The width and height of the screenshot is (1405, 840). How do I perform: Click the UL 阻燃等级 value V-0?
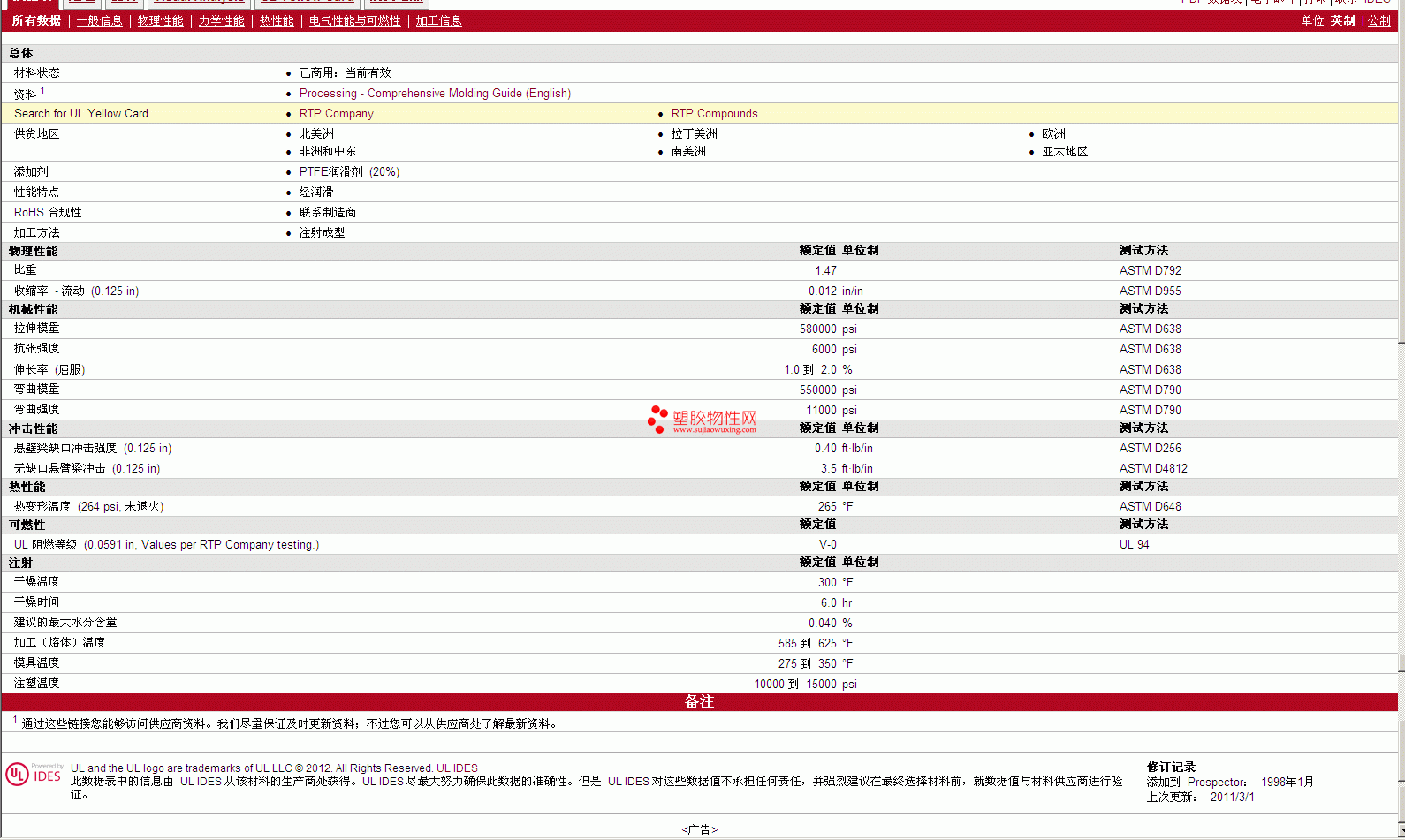(x=828, y=545)
